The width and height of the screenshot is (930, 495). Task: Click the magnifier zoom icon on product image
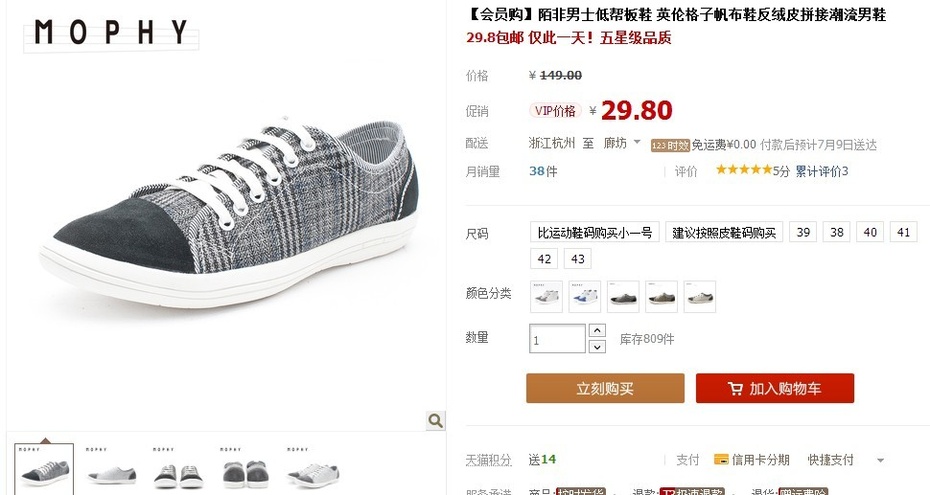(435, 420)
